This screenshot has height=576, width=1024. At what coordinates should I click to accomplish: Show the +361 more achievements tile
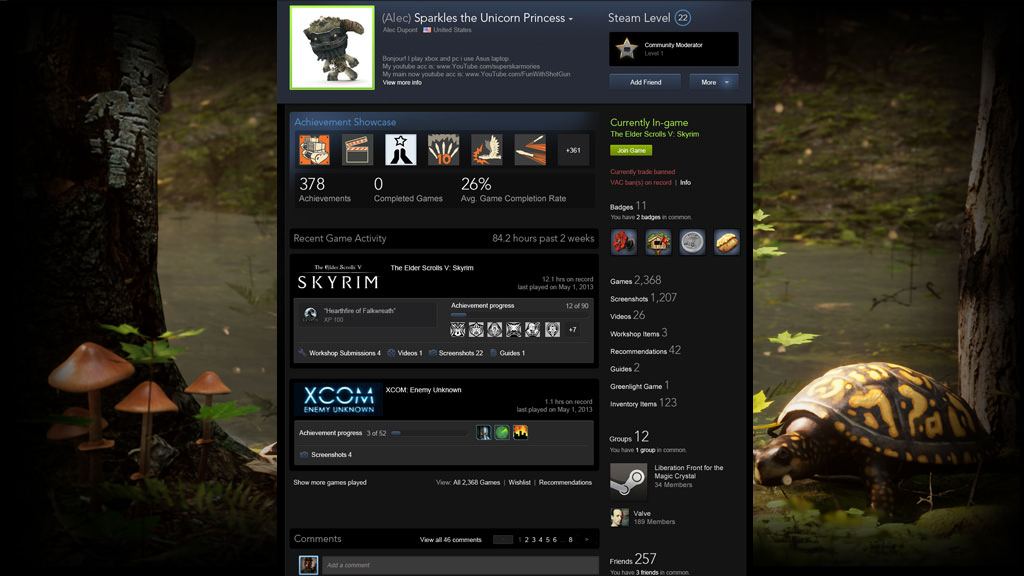(x=573, y=150)
